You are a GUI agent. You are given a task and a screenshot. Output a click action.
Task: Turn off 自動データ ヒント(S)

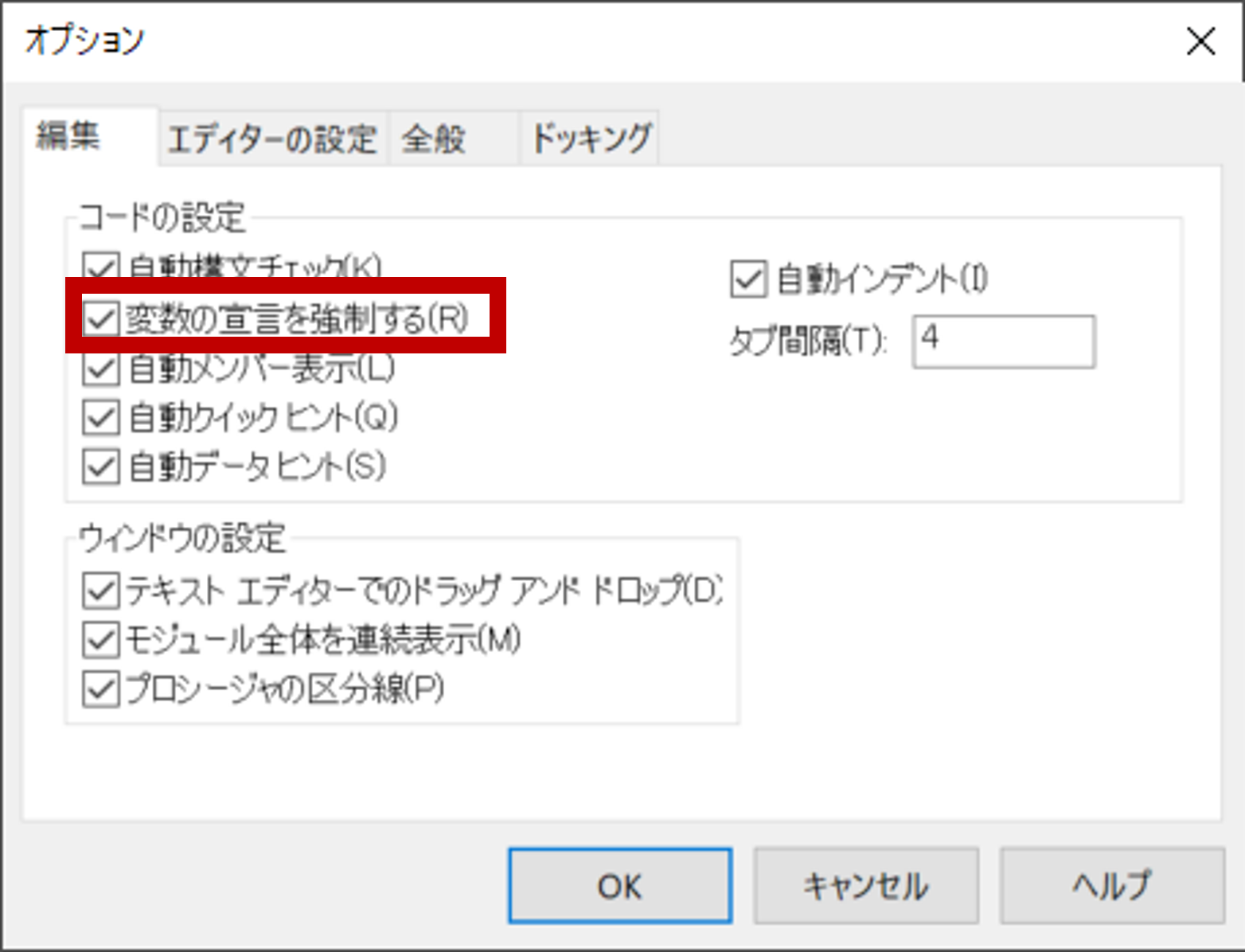(x=101, y=466)
